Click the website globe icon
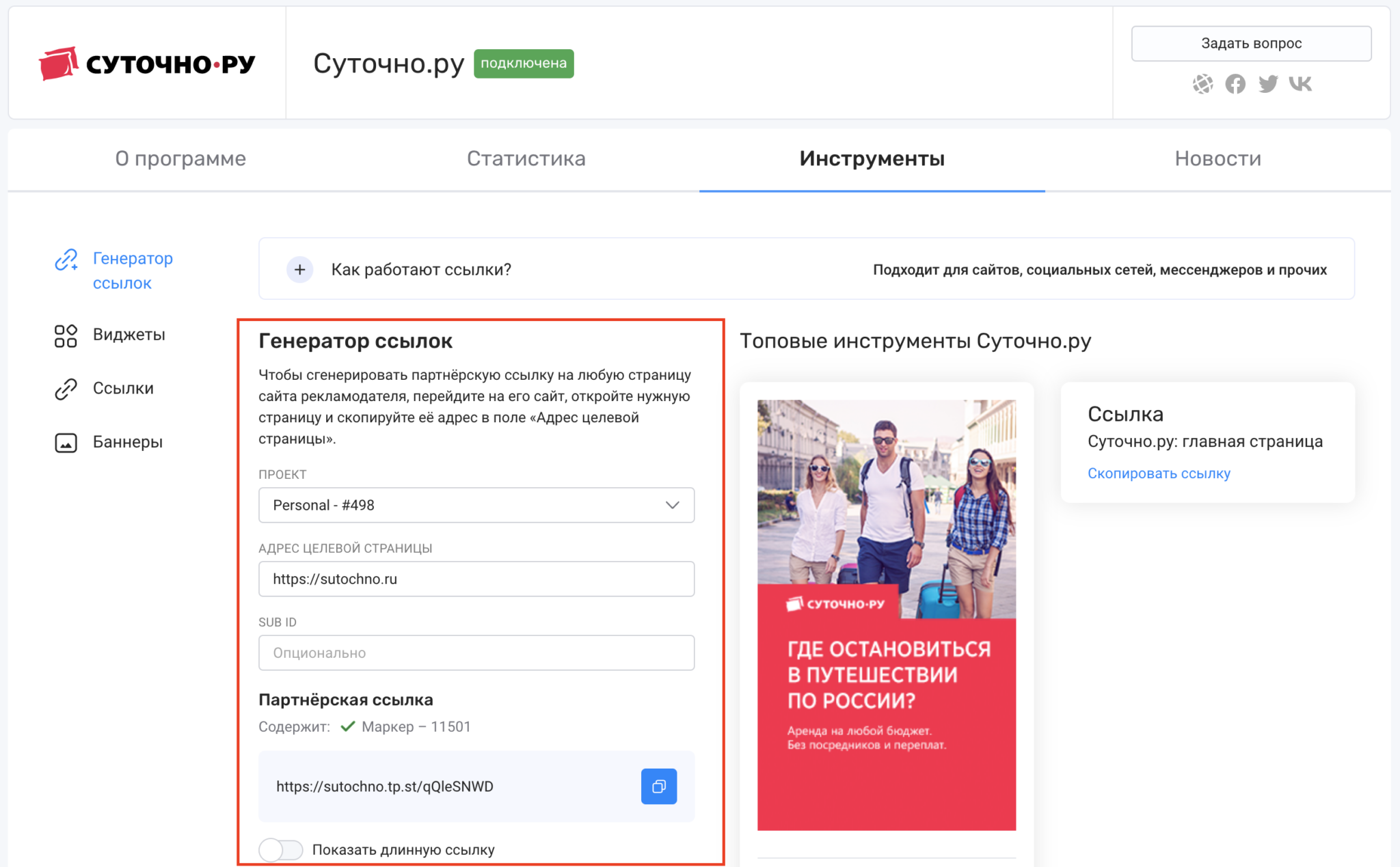 (x=1203, y=84)
